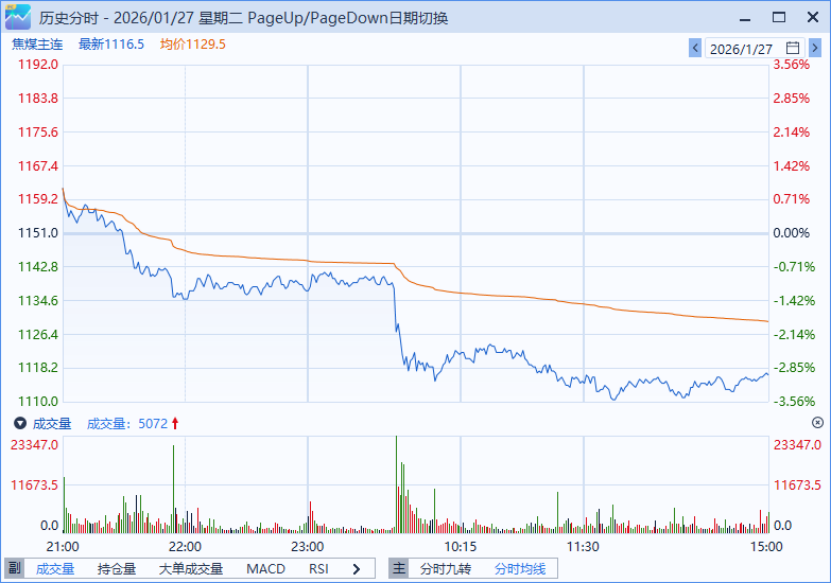
Task: Maximize the 历史分时 window
Action: pyautogui.click(x=779, y=17)
